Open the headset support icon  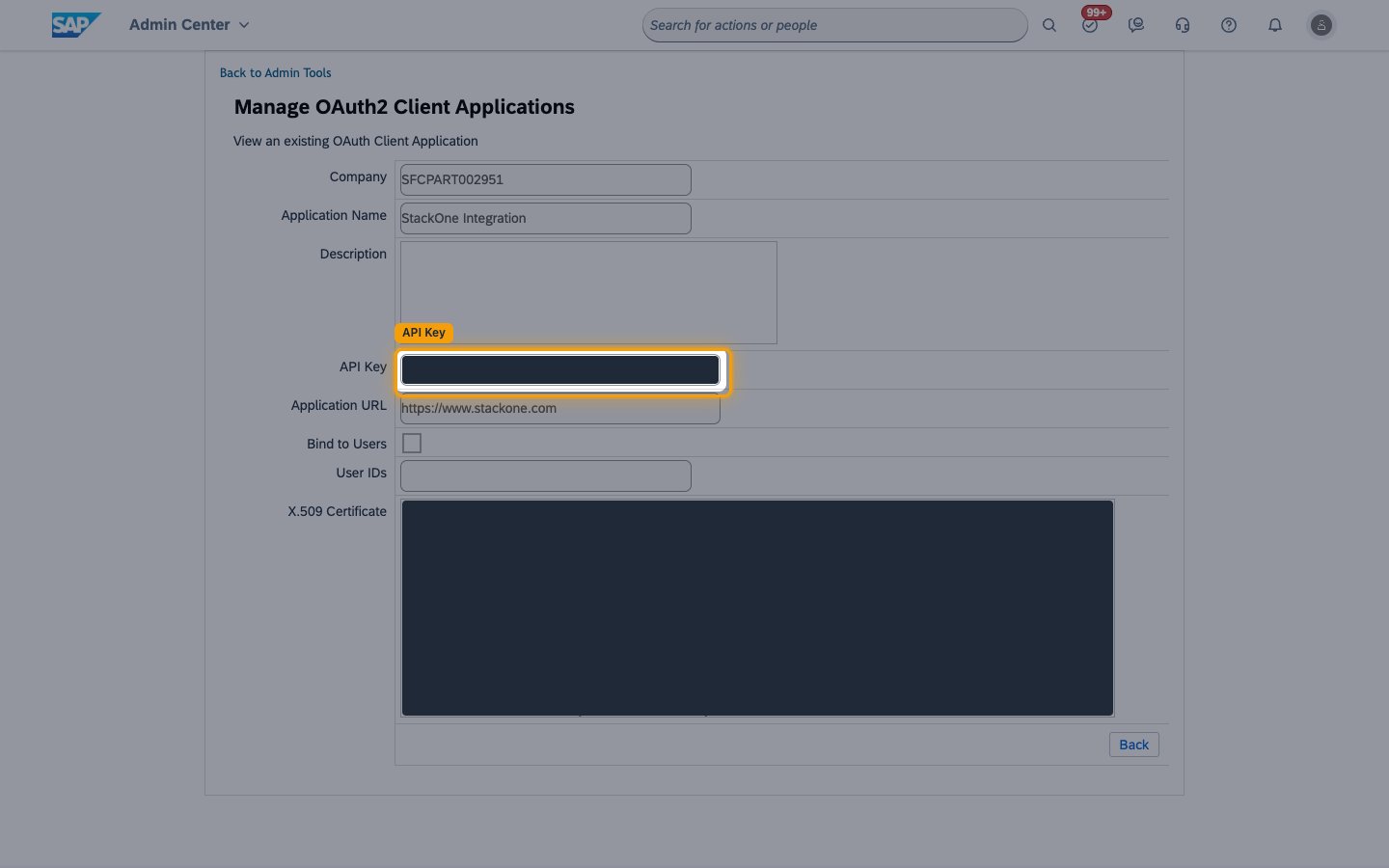[1183, 25]
